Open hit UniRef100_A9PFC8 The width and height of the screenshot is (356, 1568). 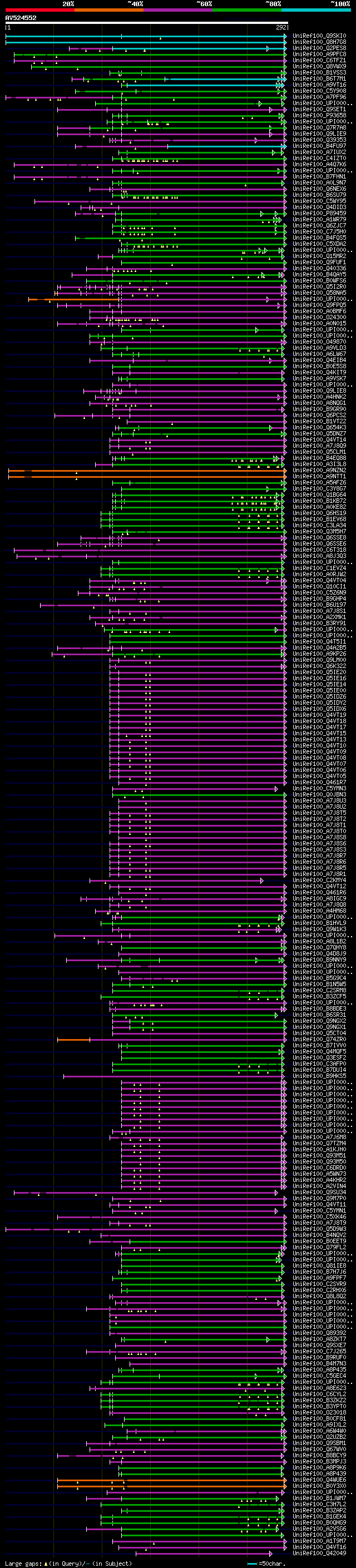tap(319, 55)
